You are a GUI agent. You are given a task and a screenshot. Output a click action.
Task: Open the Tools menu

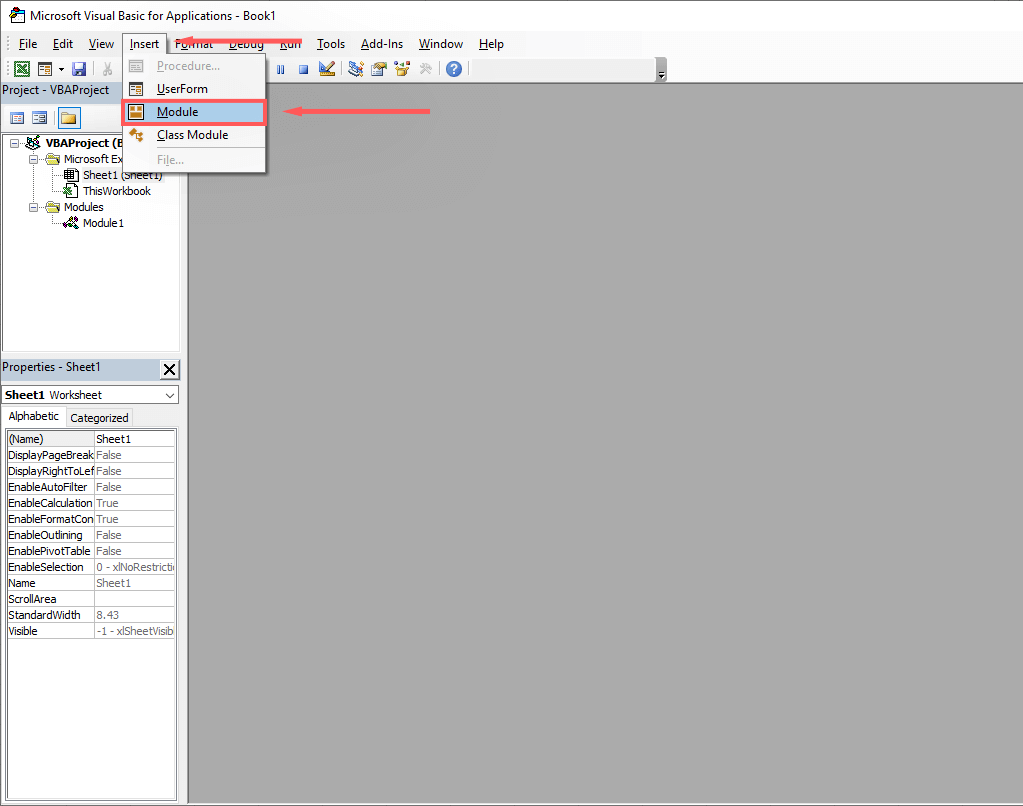(x=331, y=44)
